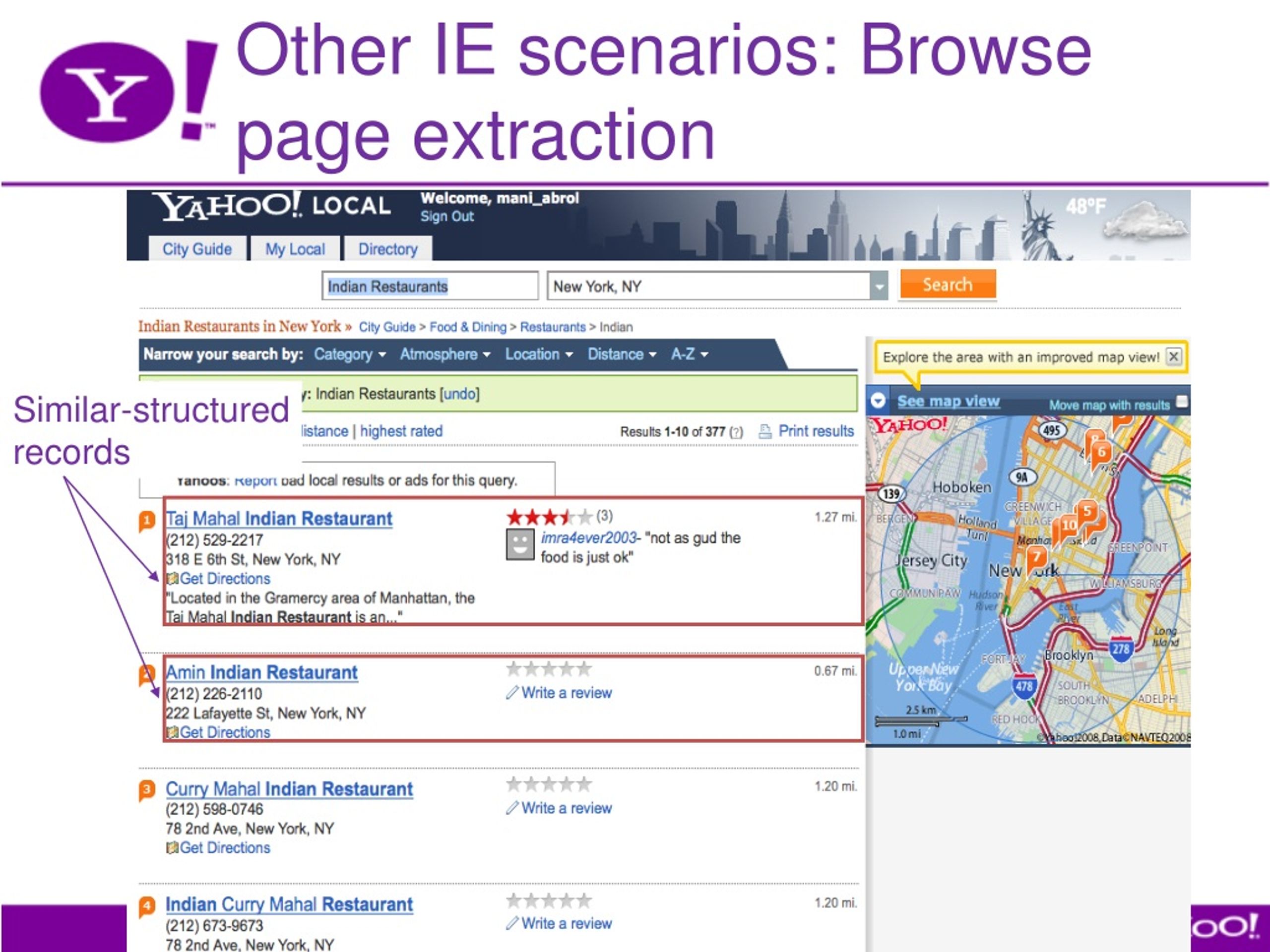
Task: Open the City Guide tab
Action: 197,249
